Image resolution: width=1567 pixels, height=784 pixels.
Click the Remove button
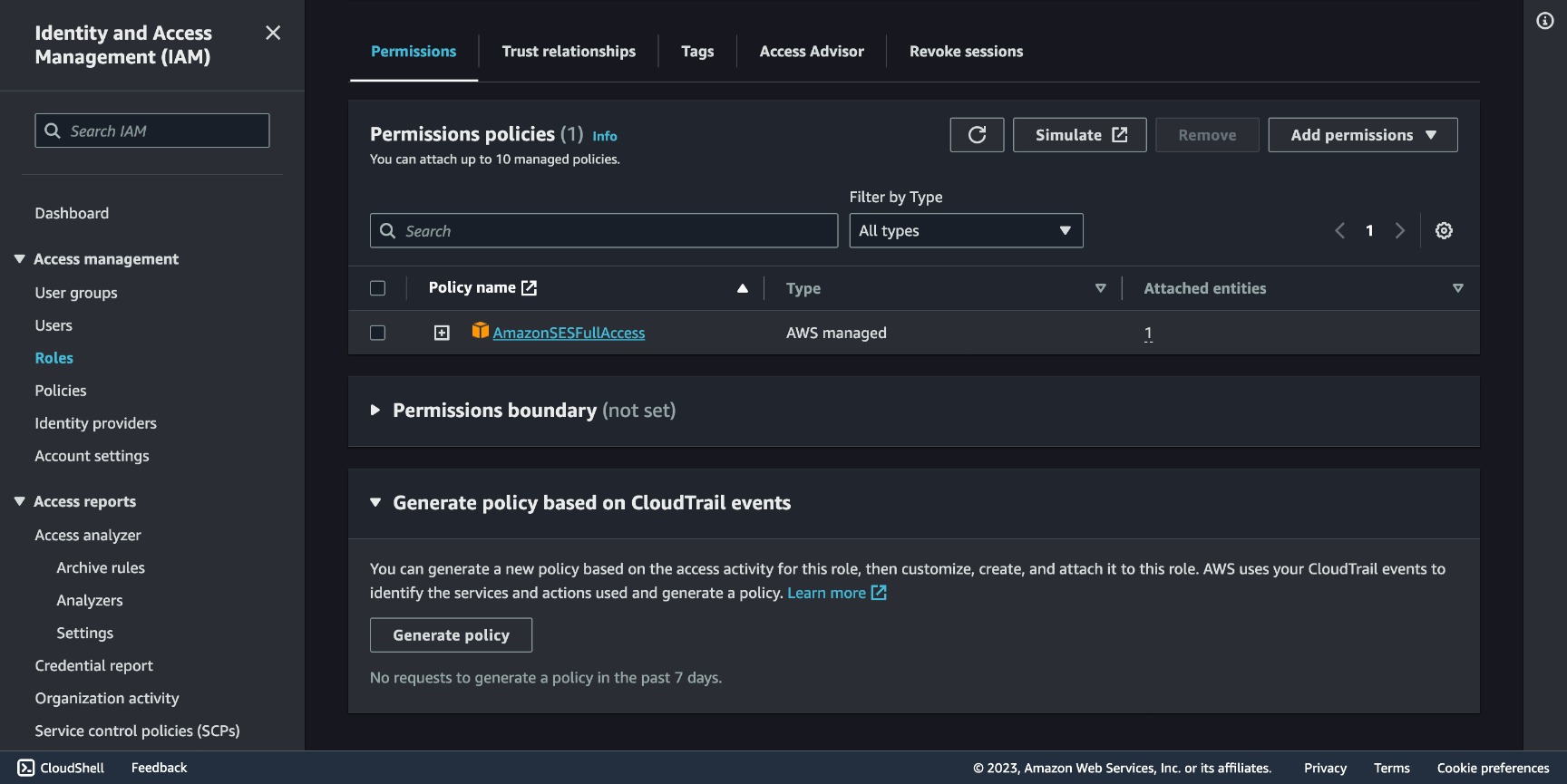(x=1207, y=135)
